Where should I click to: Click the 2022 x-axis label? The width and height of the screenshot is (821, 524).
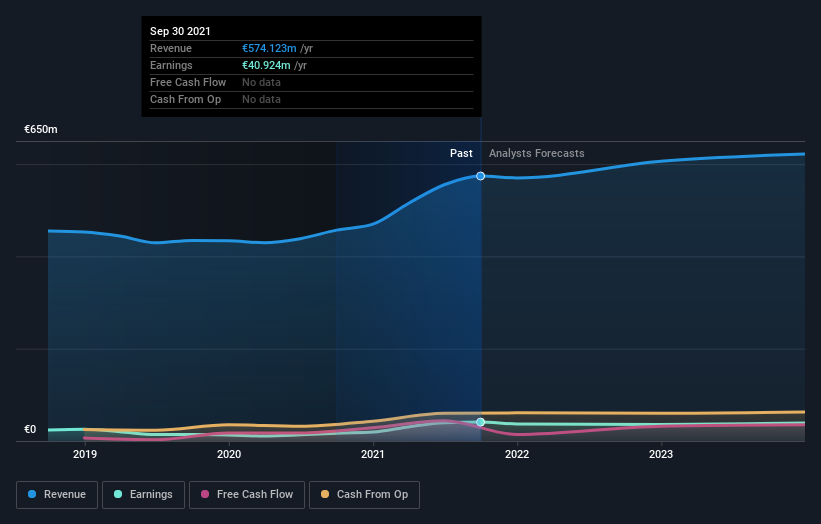(517, 454)
